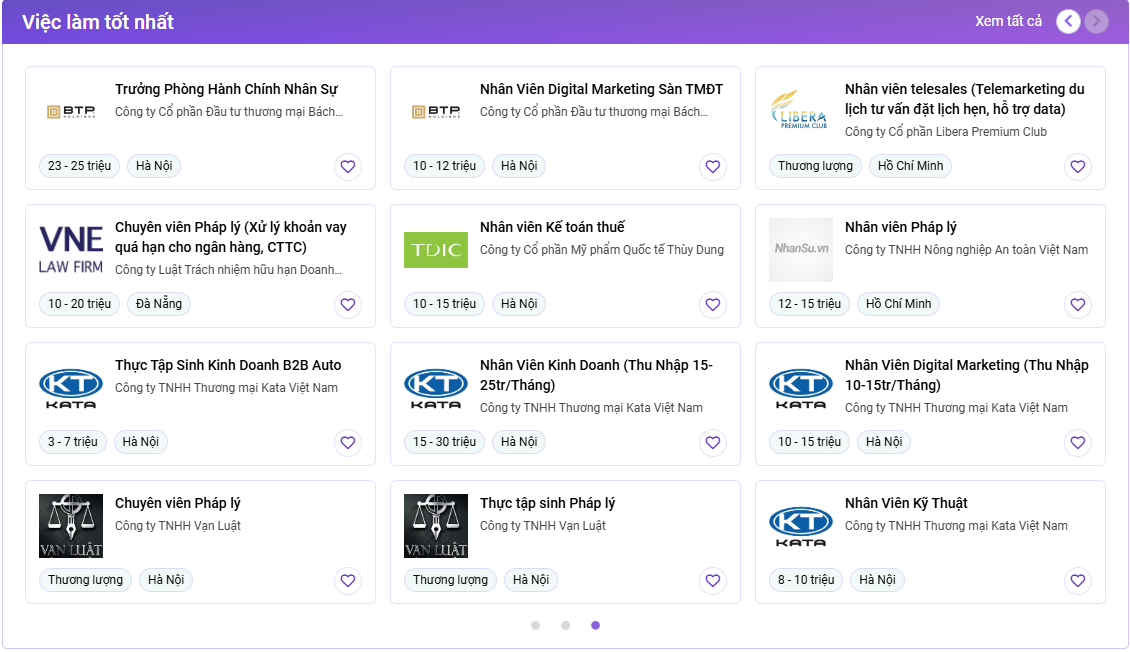The image size is (1130, 652).
Task: Open the Nhân viên telesales job title
Action: point(965,99)
